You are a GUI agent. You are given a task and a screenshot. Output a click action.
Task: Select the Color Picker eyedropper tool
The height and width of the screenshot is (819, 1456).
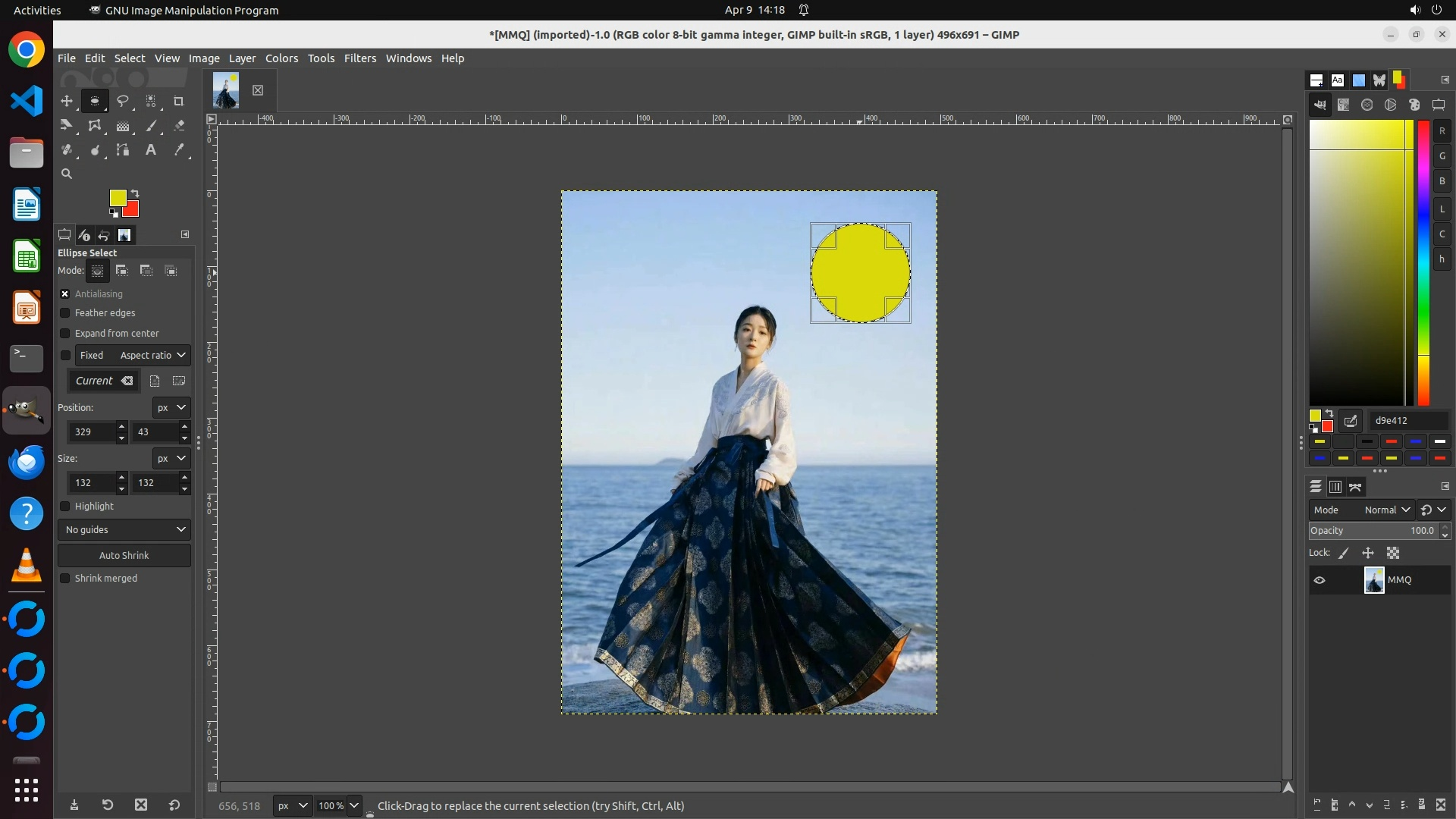(180, 150)
